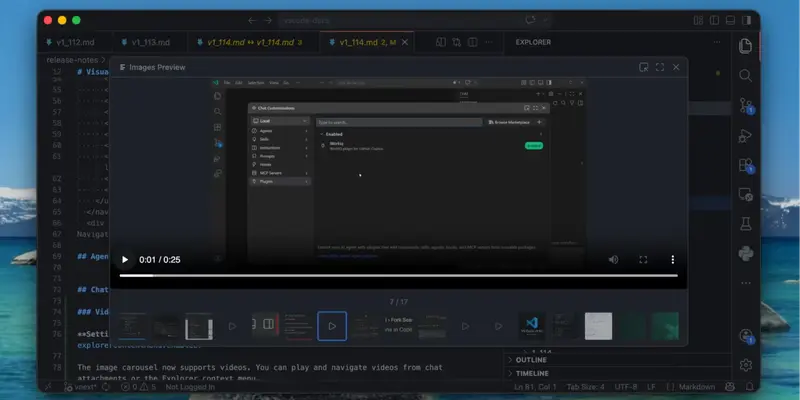
Task: Go back with the title bar arrow
Action: (252, 20)
